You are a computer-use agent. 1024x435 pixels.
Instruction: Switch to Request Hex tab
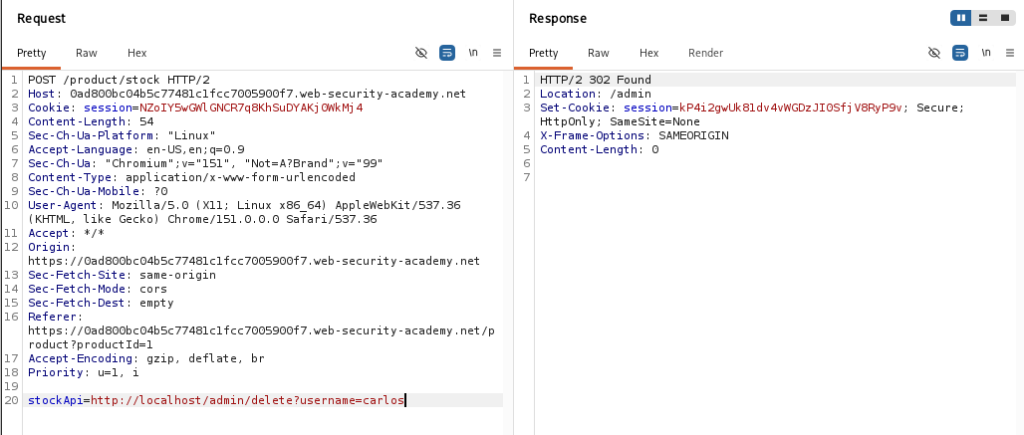pos(137,54)
